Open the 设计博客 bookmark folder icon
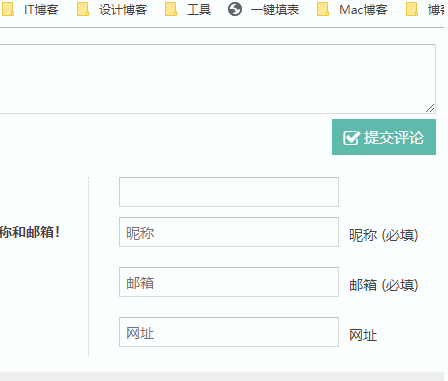 click(83, 9)
